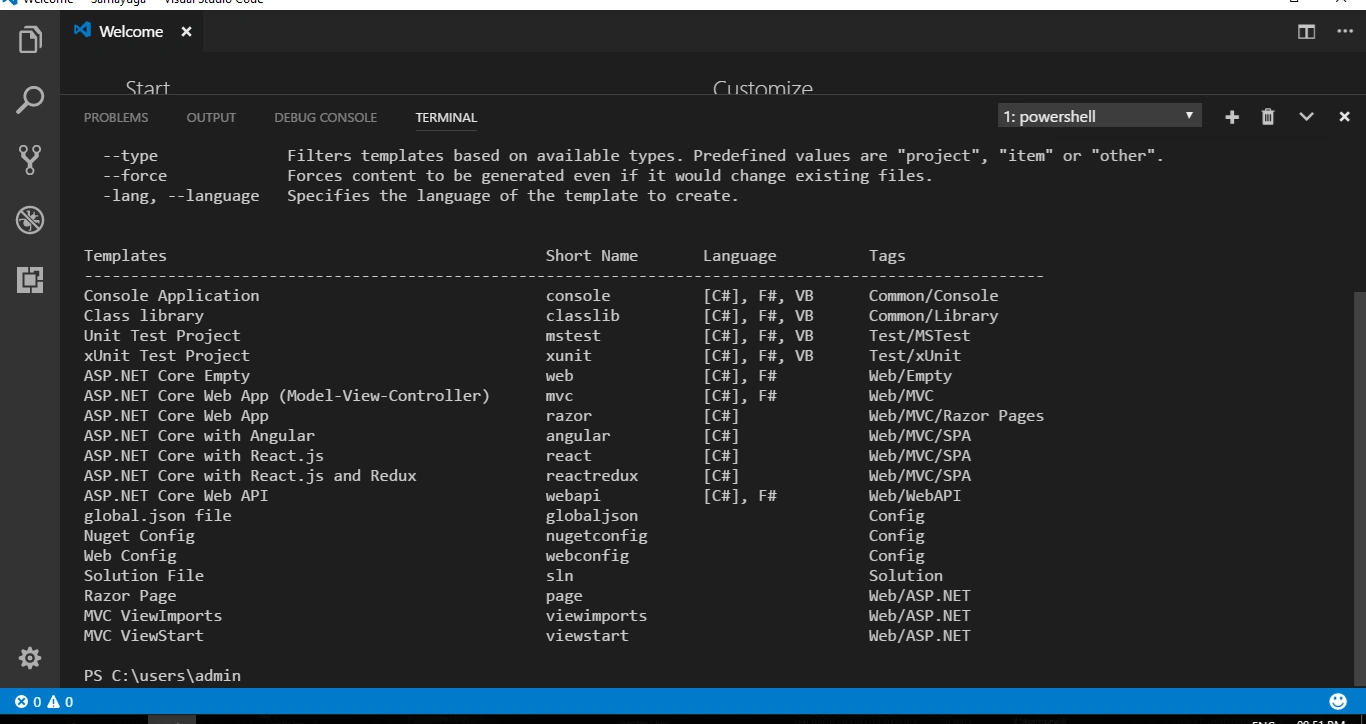Switch to the OUTPUT tab
The height and width of the screenshot is (724, 1366).
[x=211, y=118]
